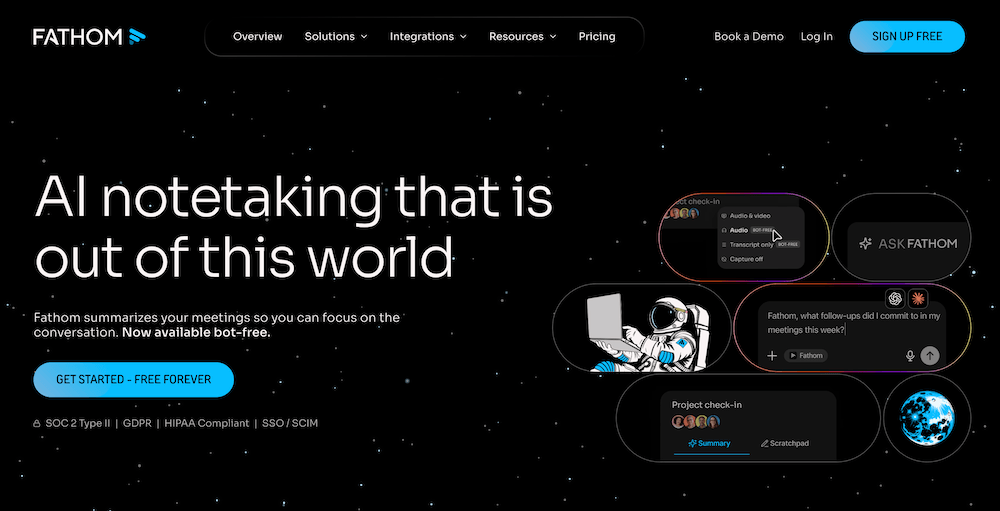Click the Now available bot-free text
1000x511 pixels.
pos(196,332)
